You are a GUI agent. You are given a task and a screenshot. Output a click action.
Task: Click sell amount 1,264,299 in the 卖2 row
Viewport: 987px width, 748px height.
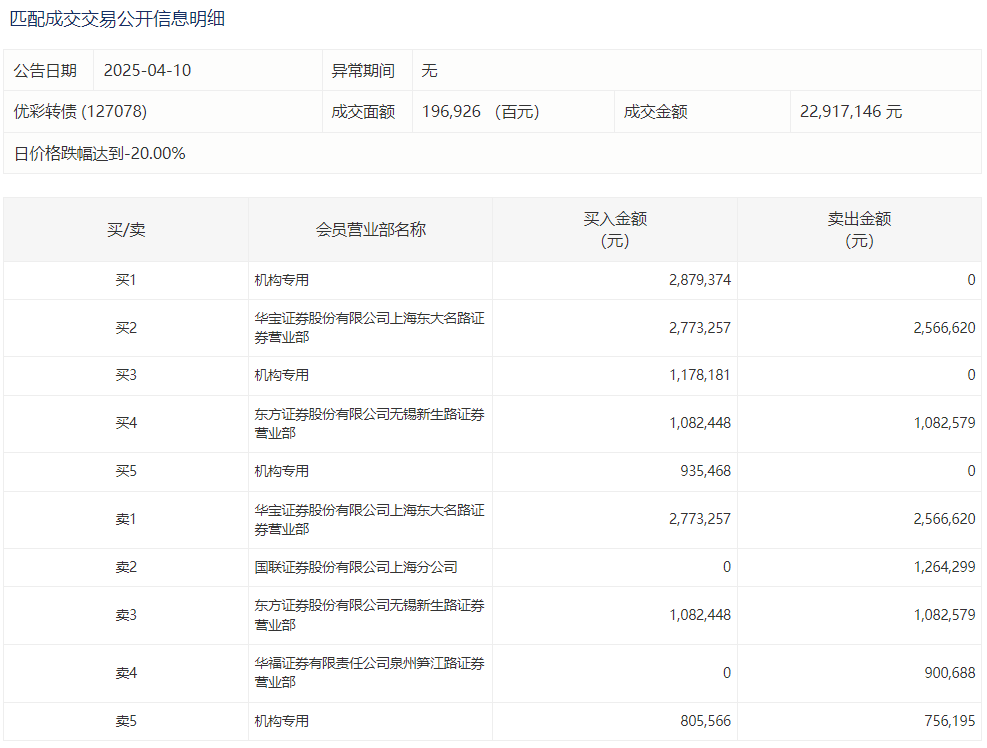944,567
